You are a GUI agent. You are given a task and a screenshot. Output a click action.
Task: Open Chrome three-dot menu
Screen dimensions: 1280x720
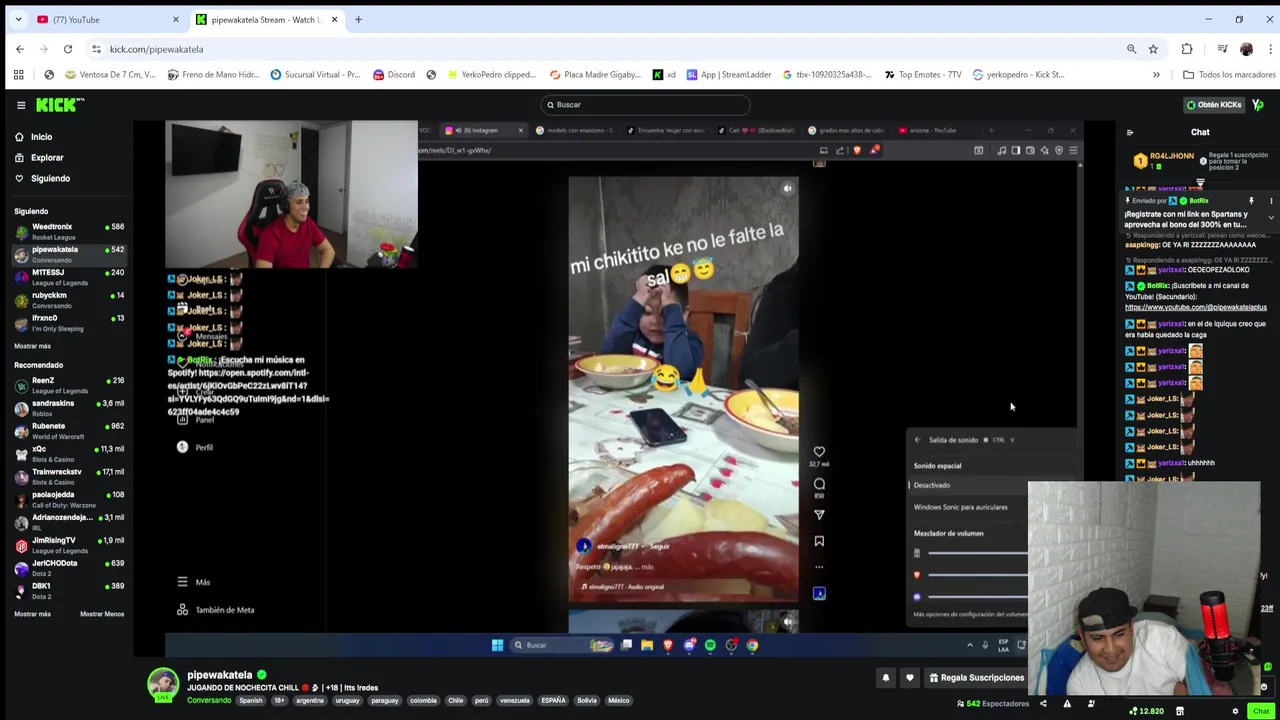1269,49
